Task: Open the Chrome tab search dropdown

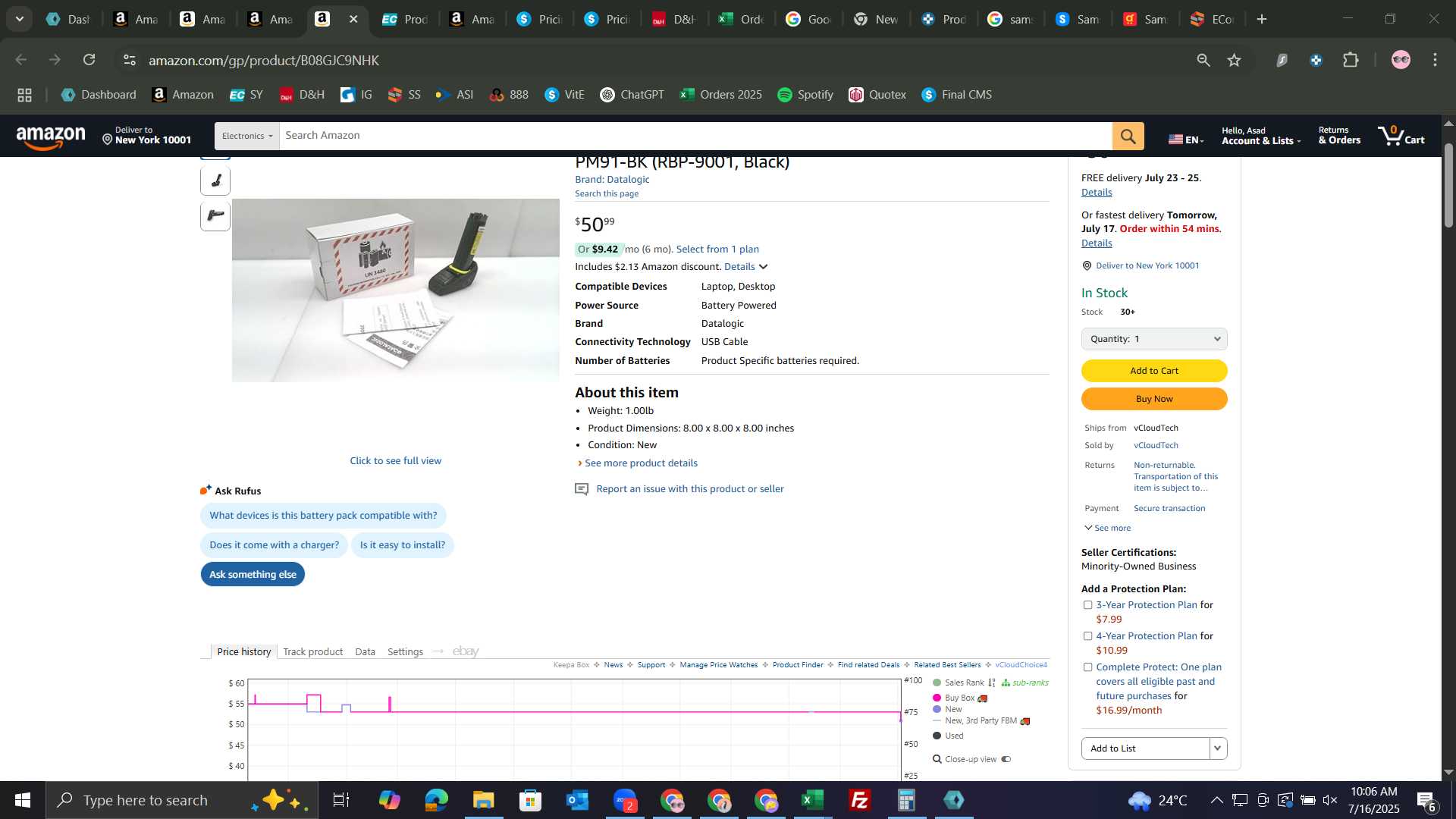Action: coord(20,19)
